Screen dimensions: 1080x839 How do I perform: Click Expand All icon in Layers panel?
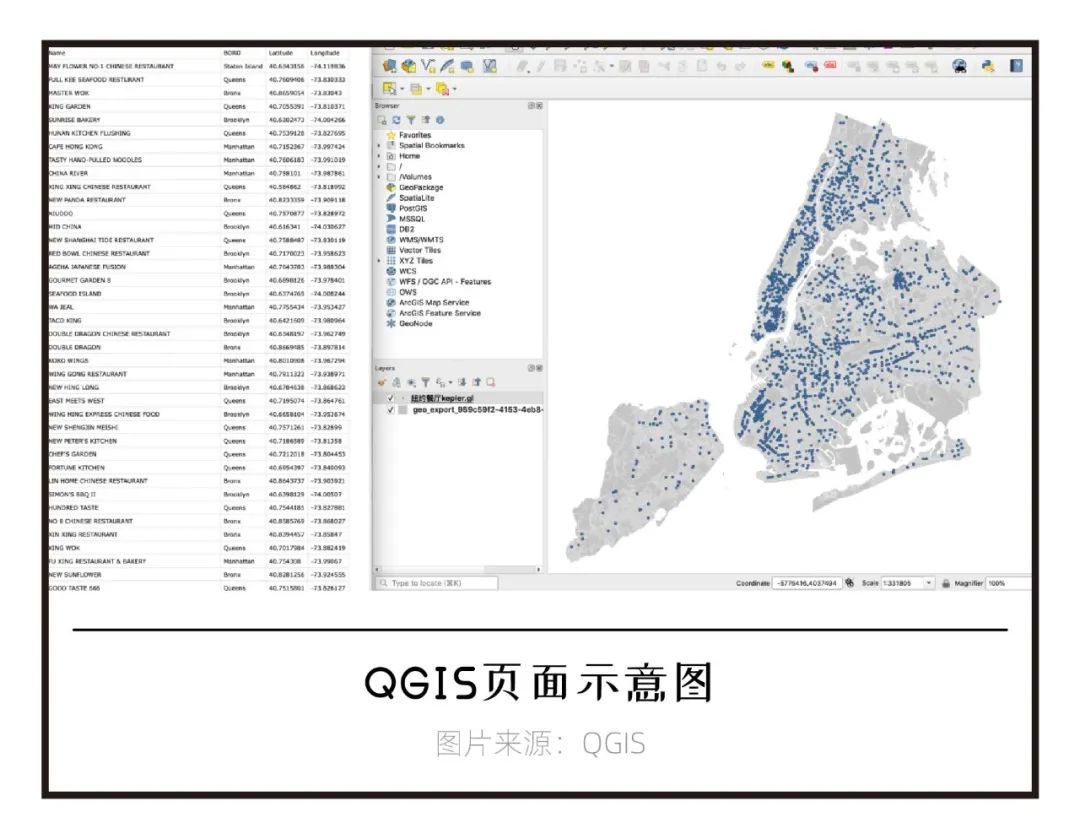click(462, 382)
